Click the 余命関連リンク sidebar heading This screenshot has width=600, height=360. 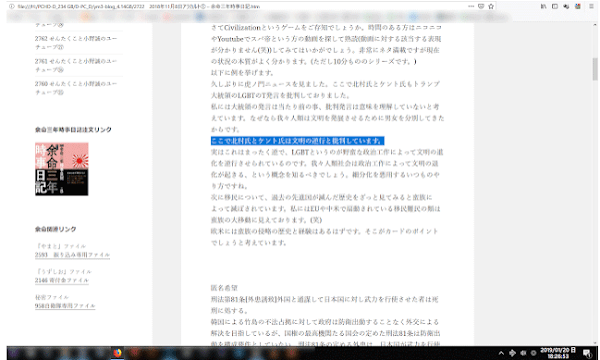coord(55,229)
